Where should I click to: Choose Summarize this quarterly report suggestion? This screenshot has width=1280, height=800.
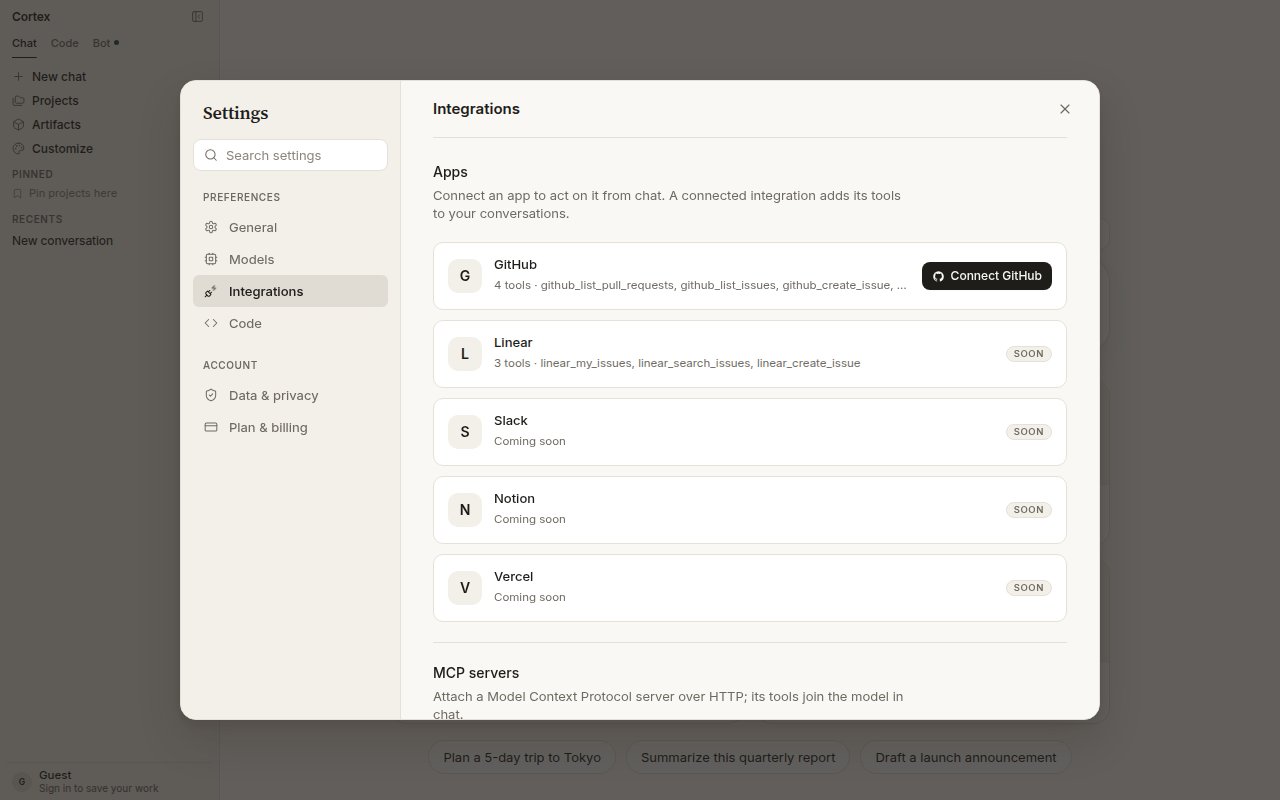click(x=738, y=757)
